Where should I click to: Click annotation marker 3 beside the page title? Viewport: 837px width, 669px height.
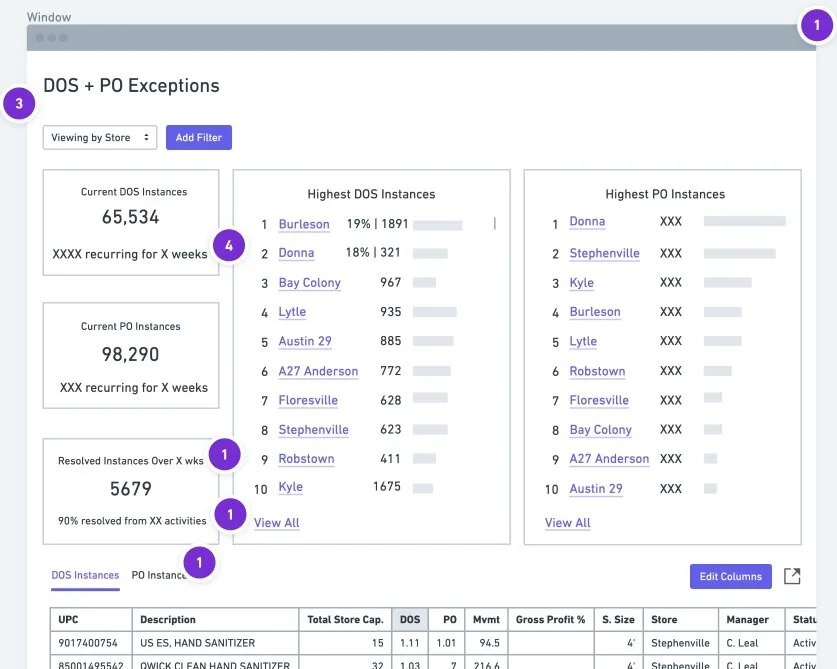(x=19, y=103)
